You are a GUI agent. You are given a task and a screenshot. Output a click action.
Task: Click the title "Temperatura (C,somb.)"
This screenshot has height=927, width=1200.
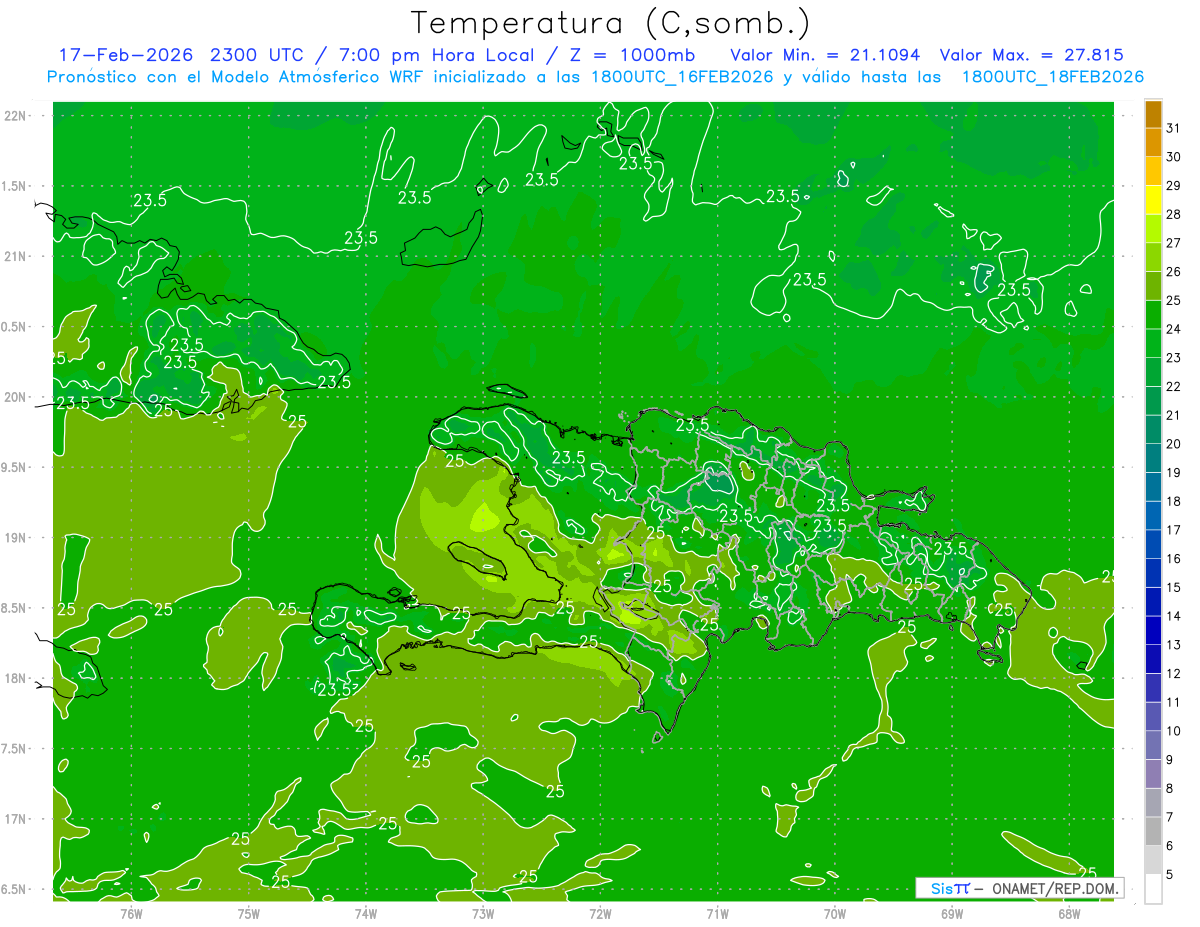[611, 22]
